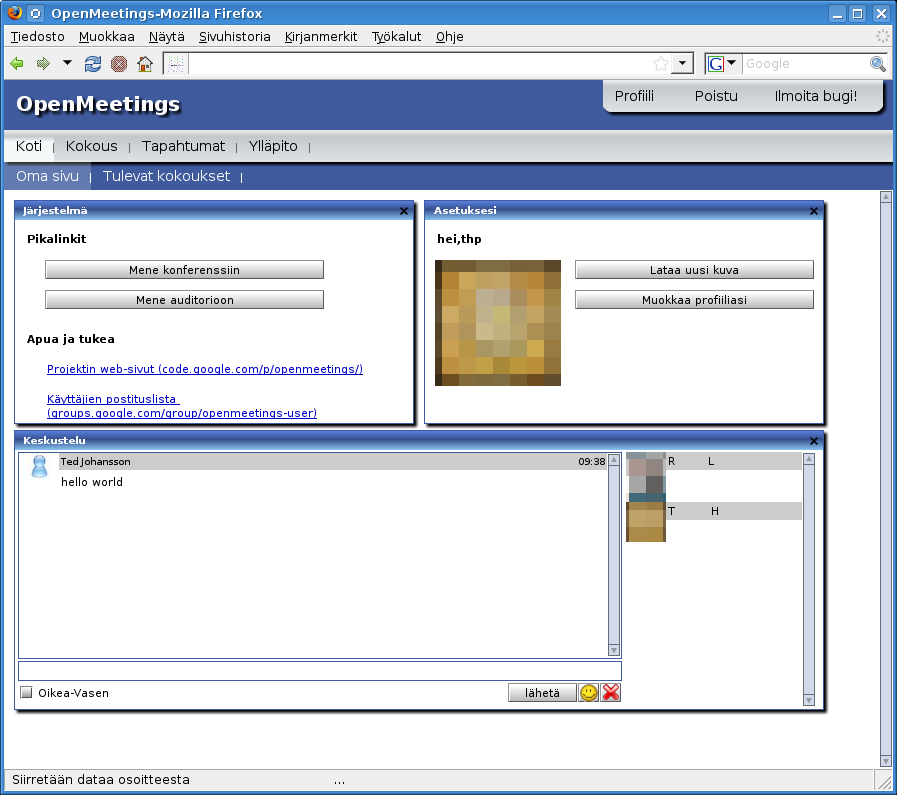Screen dimensions: 897x795
Task: Switch to the Tapahtumat tab
Action: (183, 146)
